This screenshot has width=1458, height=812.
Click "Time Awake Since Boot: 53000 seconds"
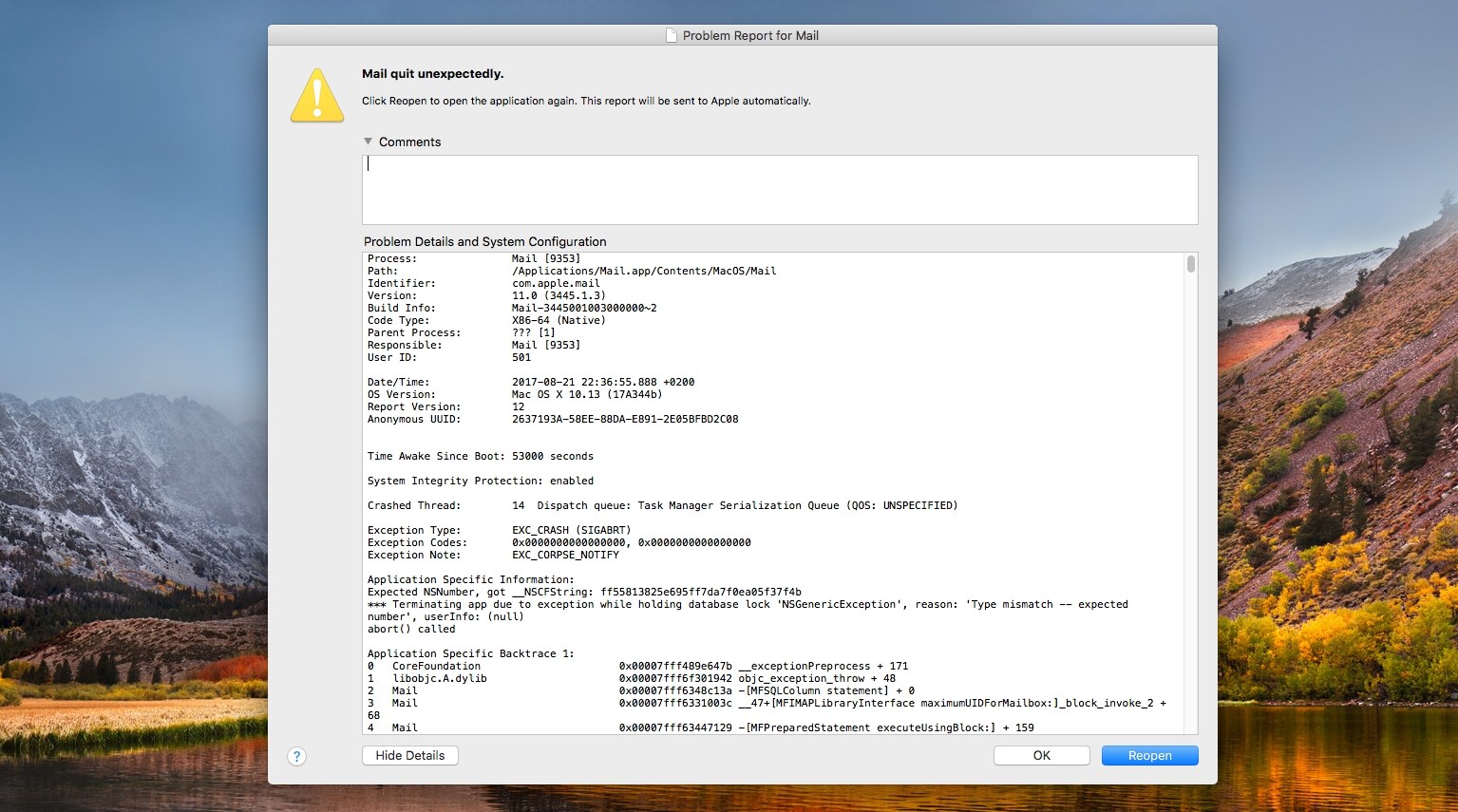tap(481, 456)
